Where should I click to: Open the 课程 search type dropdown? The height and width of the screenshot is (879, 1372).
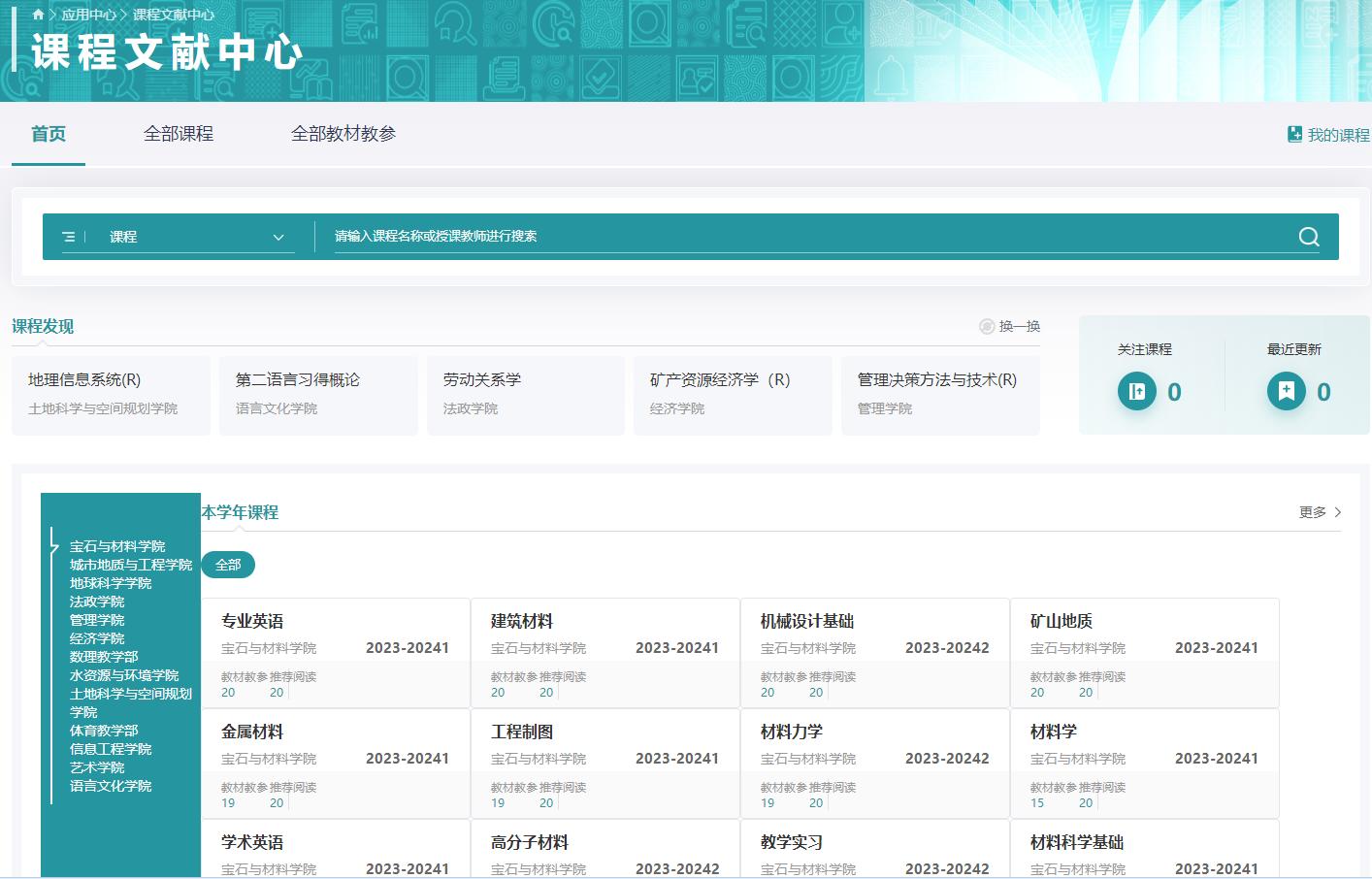pos(278,237)
